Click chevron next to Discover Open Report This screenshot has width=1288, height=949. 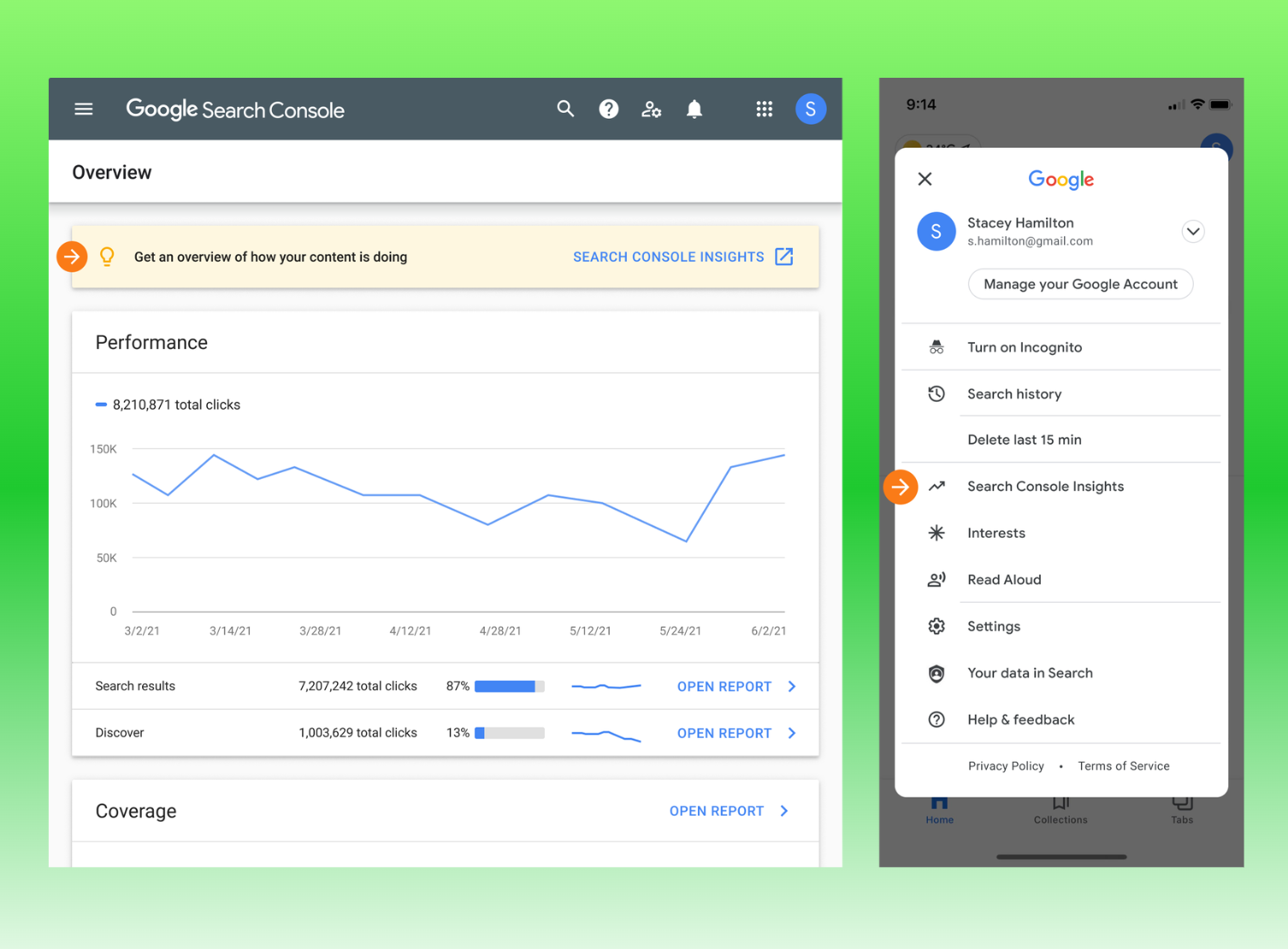coord(792,733)
